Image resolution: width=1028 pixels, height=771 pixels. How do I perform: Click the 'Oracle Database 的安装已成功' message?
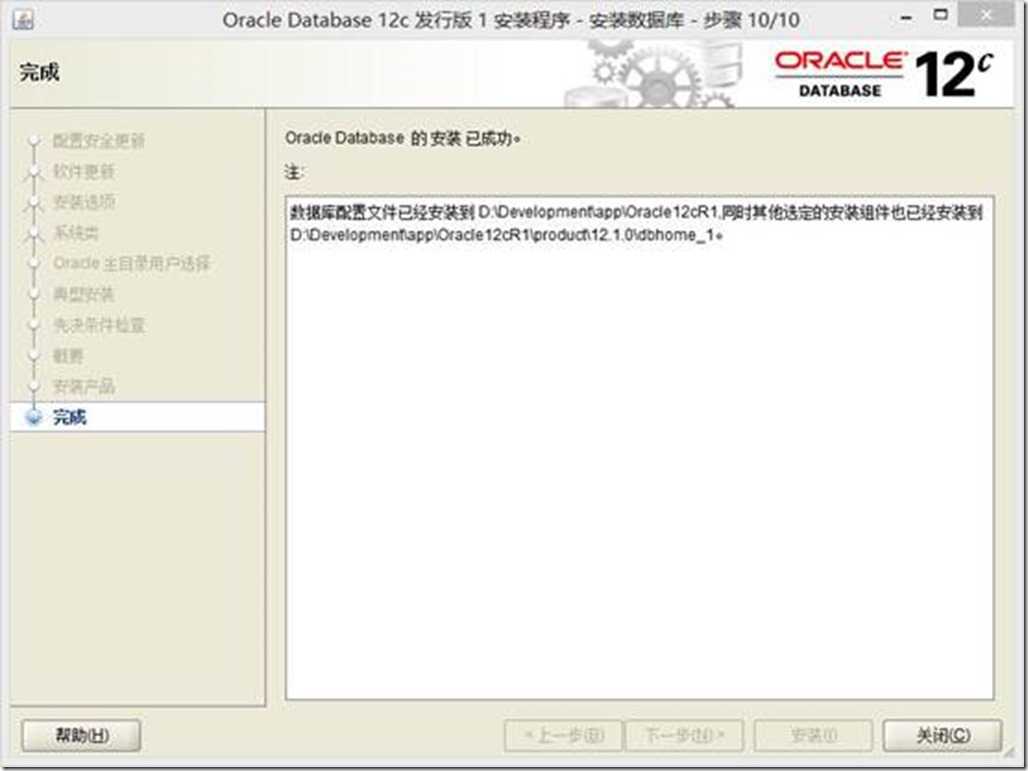point(403,139)
